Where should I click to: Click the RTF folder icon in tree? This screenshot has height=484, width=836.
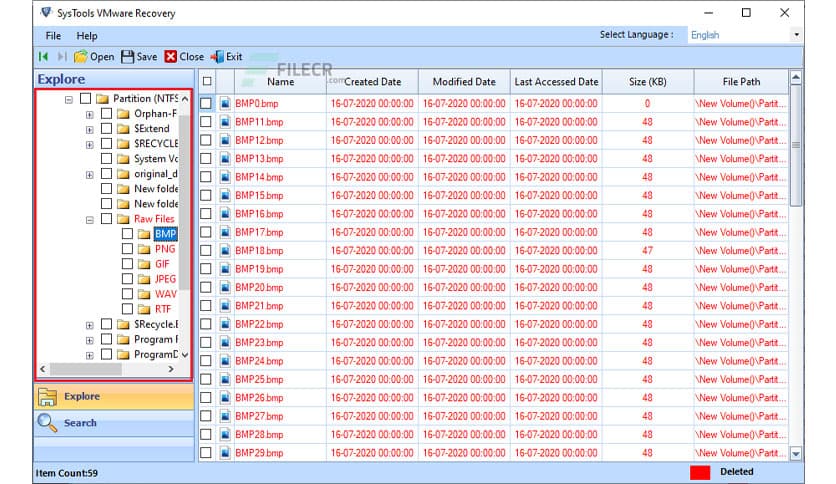point(144,309)
